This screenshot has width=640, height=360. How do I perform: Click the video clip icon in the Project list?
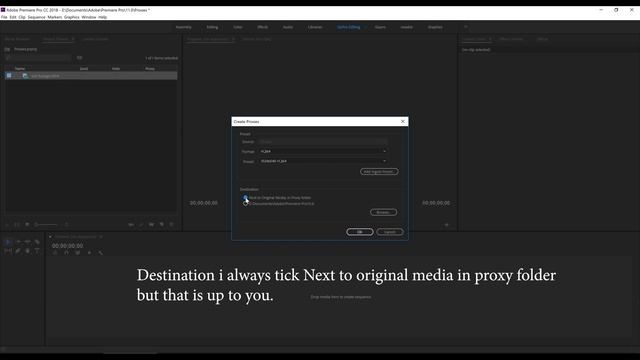pyautogui.click(x=25, y=76)
